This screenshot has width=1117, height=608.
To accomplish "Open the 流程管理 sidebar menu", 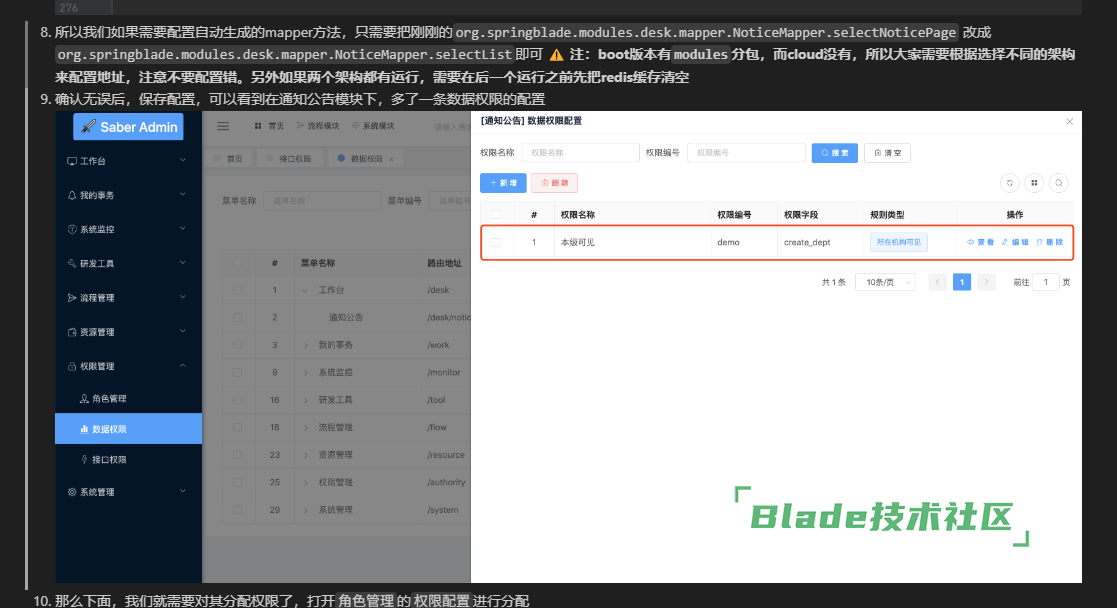I will tap(128, 298).
